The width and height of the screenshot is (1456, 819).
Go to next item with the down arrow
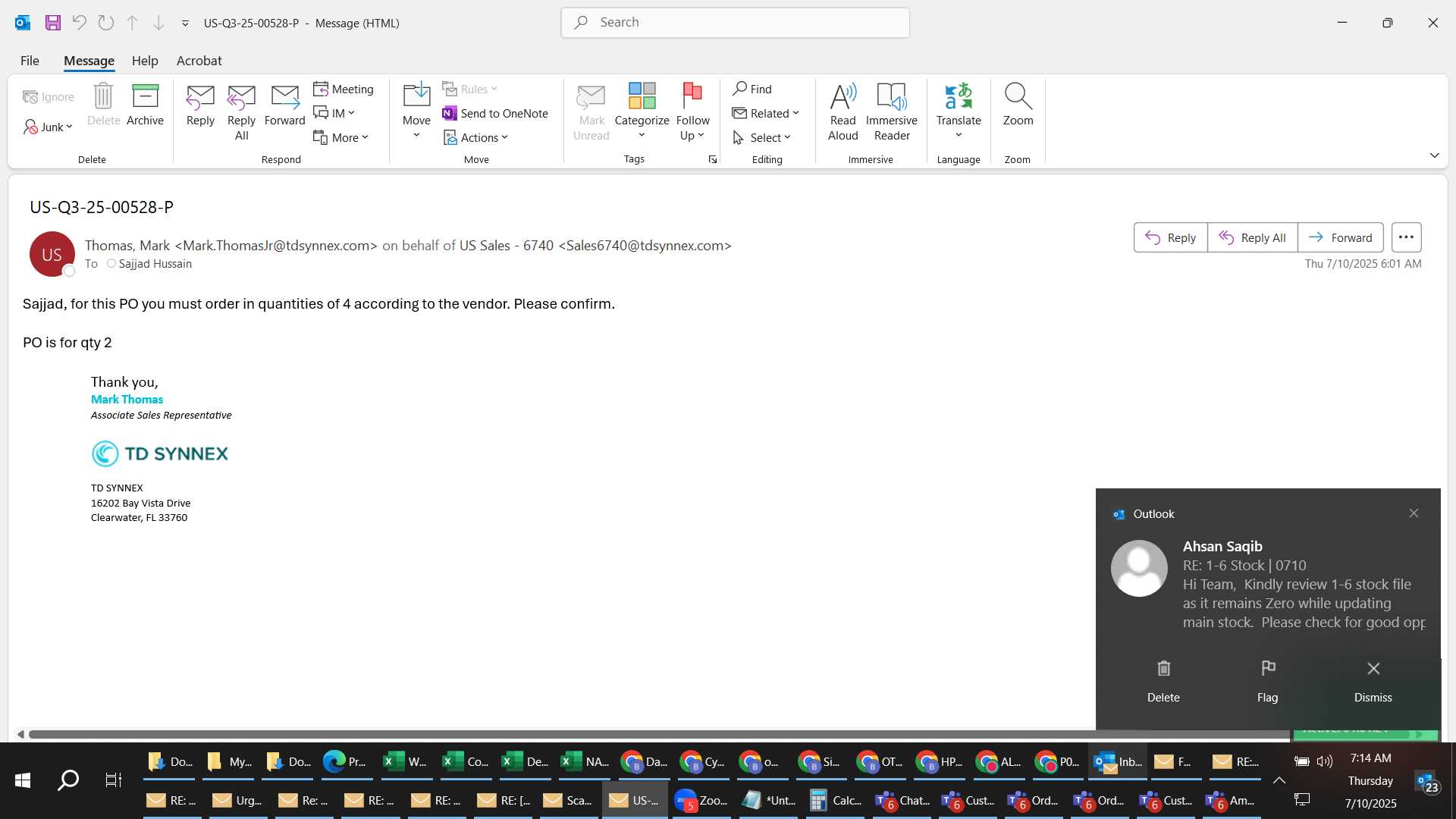[x=158, y=23]
